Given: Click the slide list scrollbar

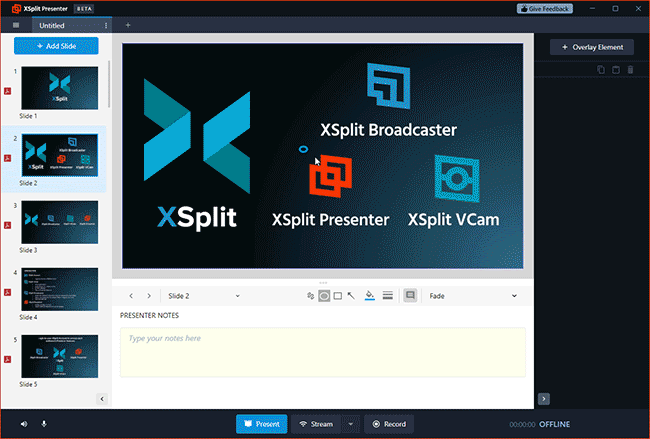Looking at the screenshot, I should pyautogui.click(x=109, y=84).
